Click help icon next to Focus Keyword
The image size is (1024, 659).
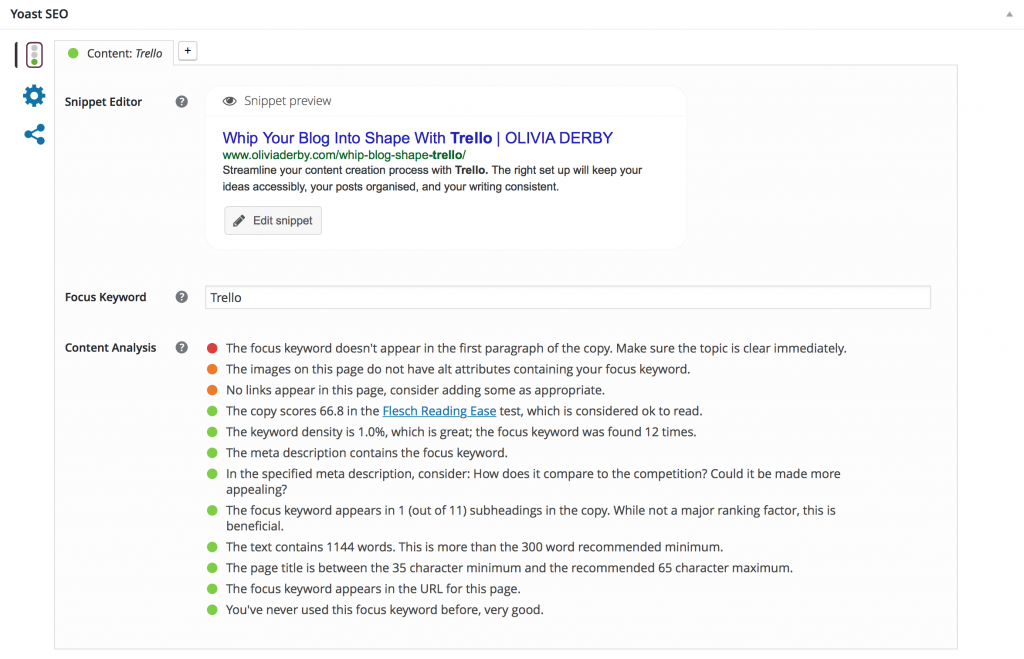pos(182,297)
